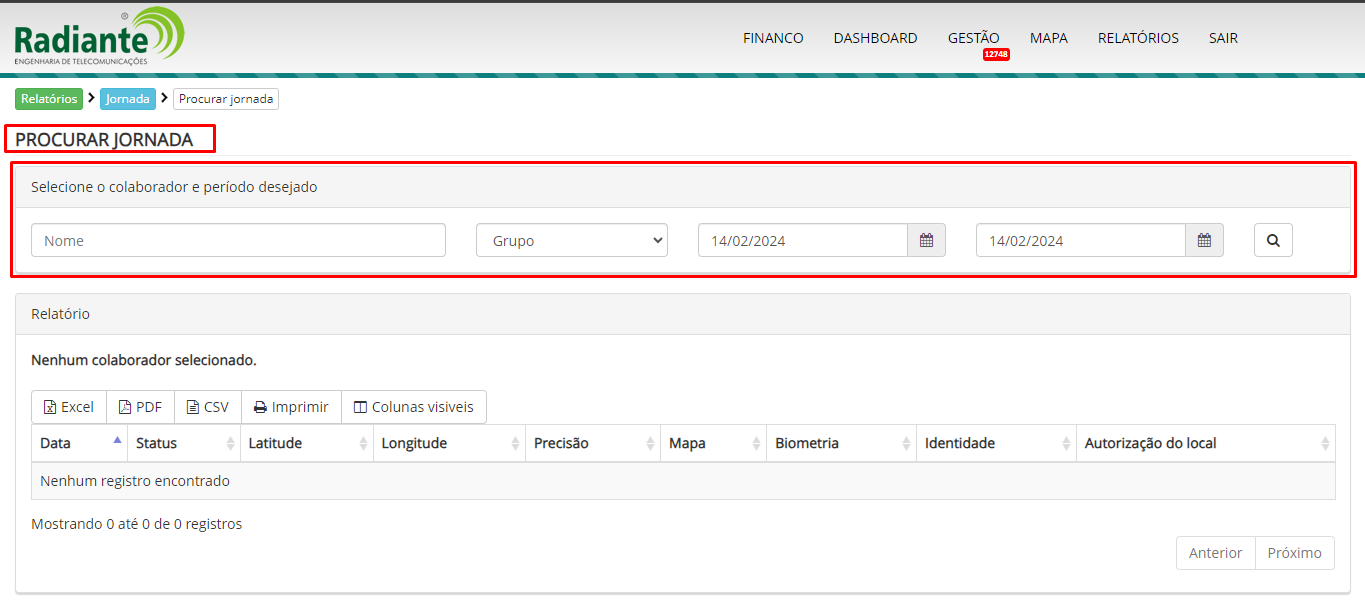Go to DASHBOARD in top navigation
Viewport: 1365px width, 607px height.
click(x=875, y=38)
